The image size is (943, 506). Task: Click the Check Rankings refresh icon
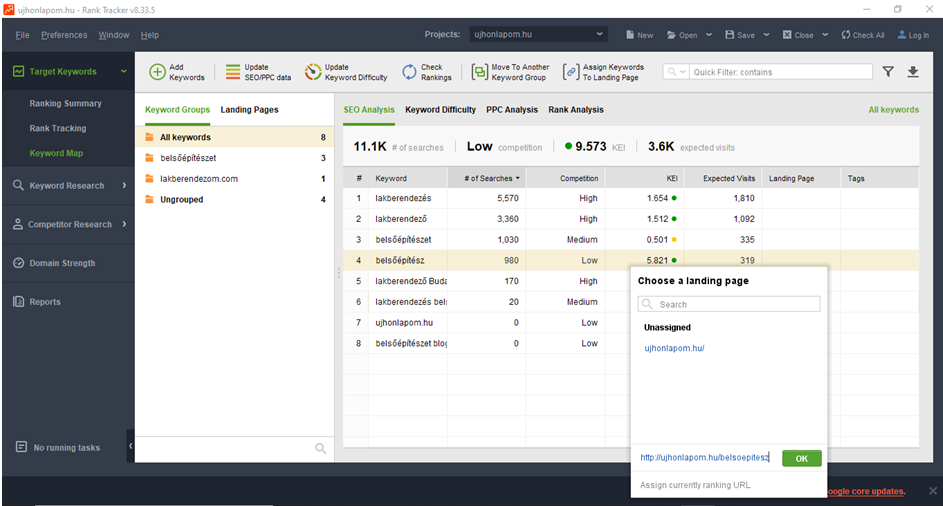[409, 72]
